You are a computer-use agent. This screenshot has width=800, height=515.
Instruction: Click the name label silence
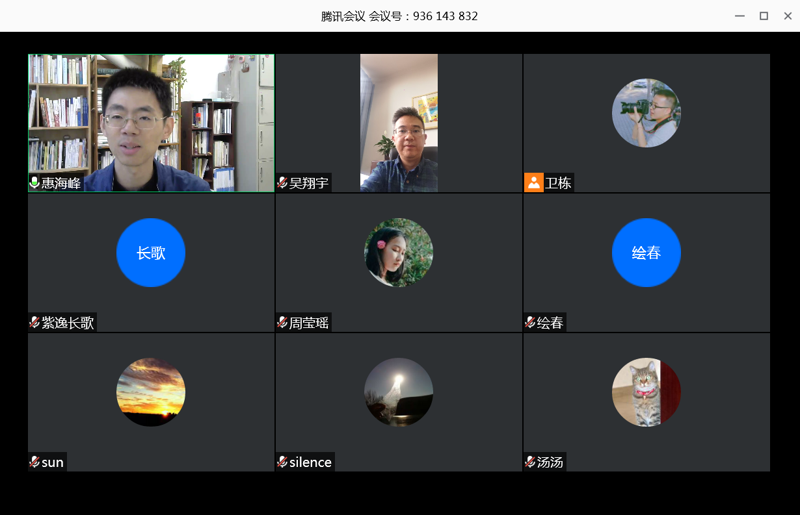(x=311, y=462)
